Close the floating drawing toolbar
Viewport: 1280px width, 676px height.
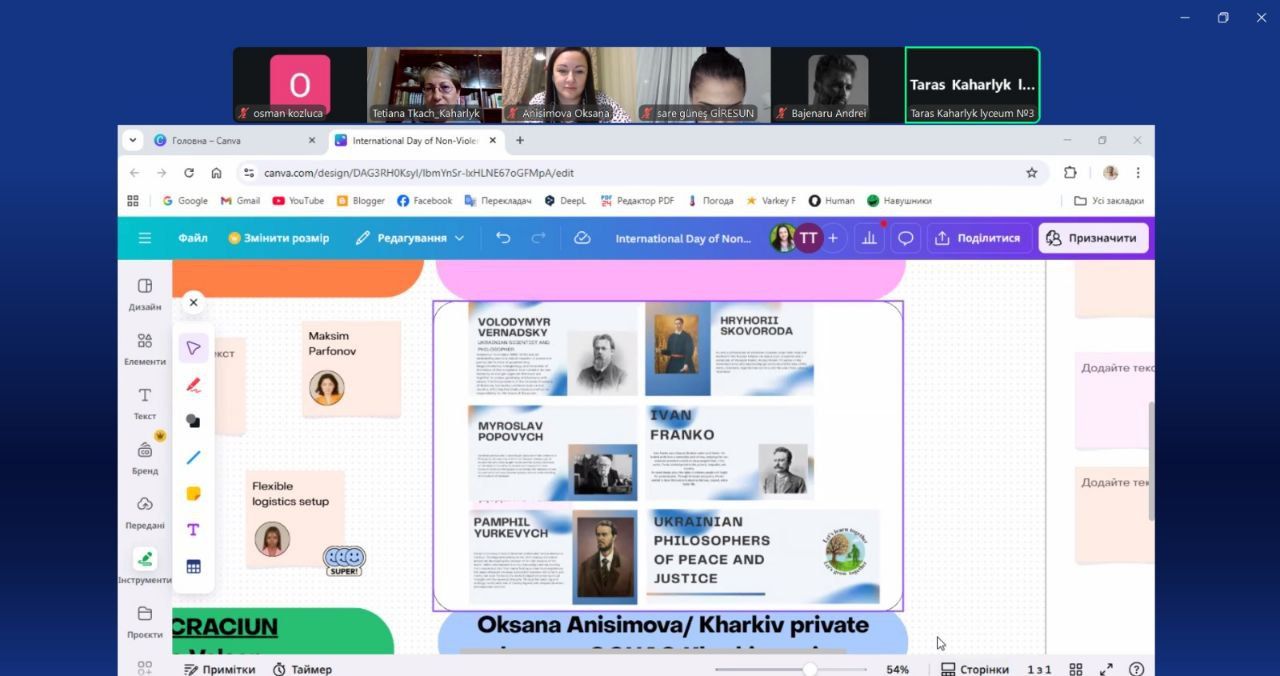click(x=193, y=302)
